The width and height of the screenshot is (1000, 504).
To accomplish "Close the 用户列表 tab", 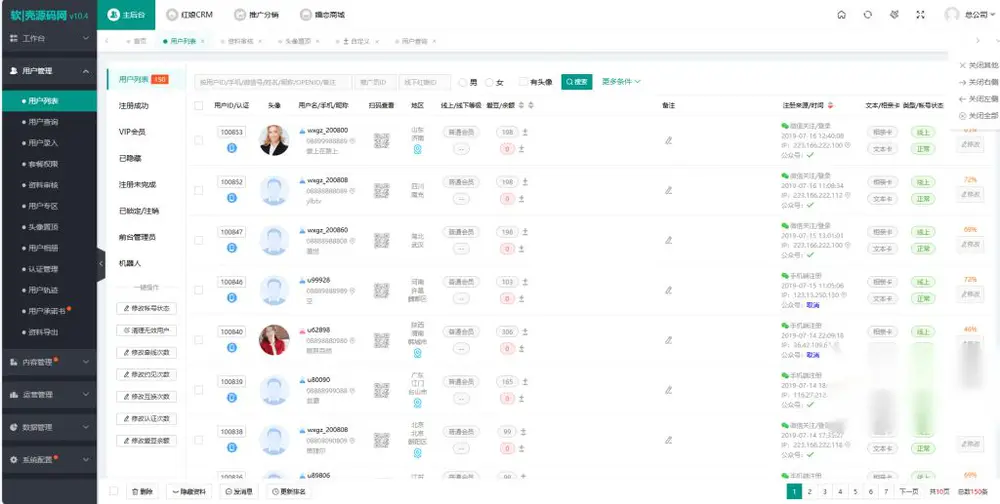I will (x=203, y=41).
